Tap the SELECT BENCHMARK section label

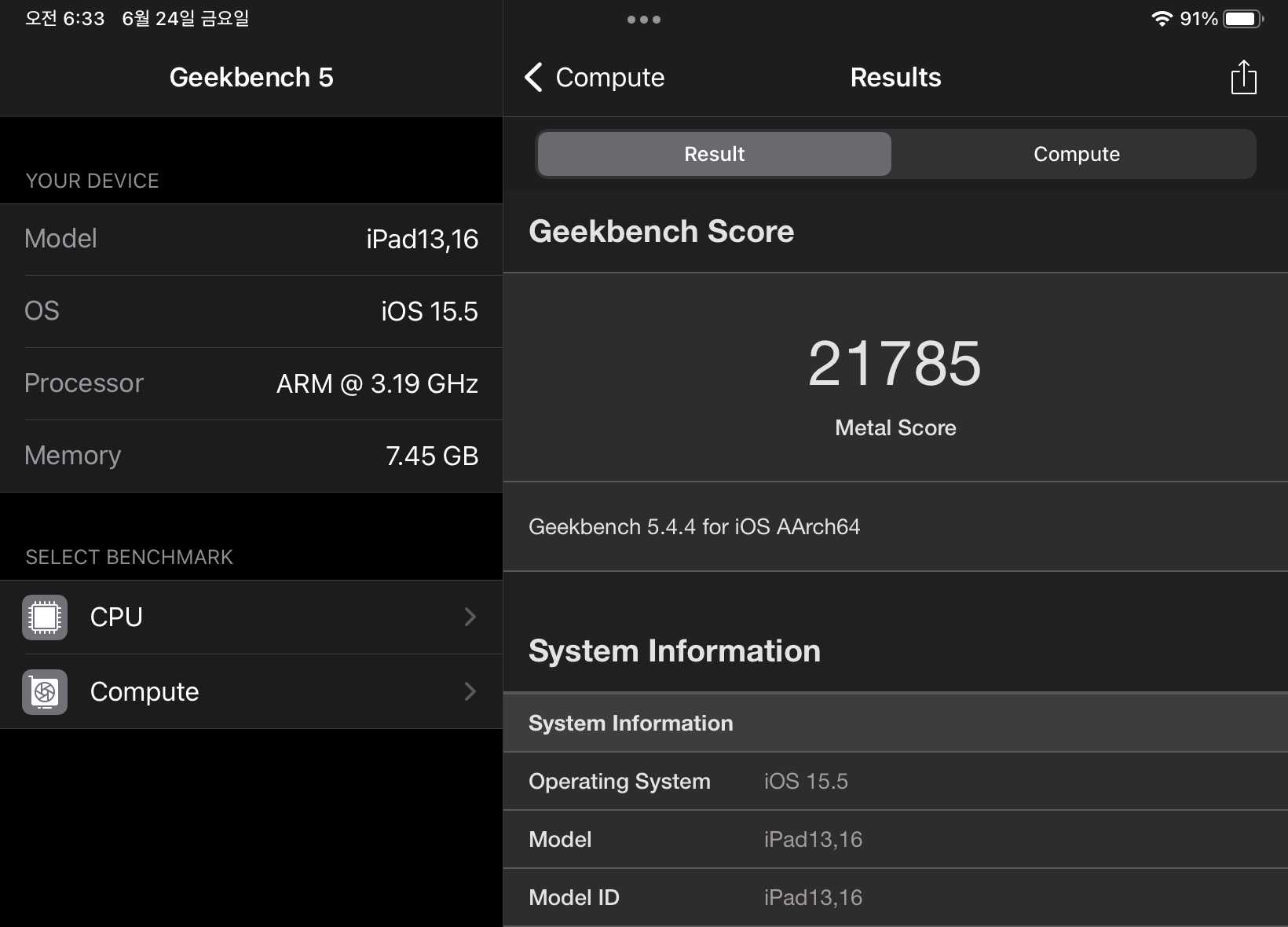[129, 557]
